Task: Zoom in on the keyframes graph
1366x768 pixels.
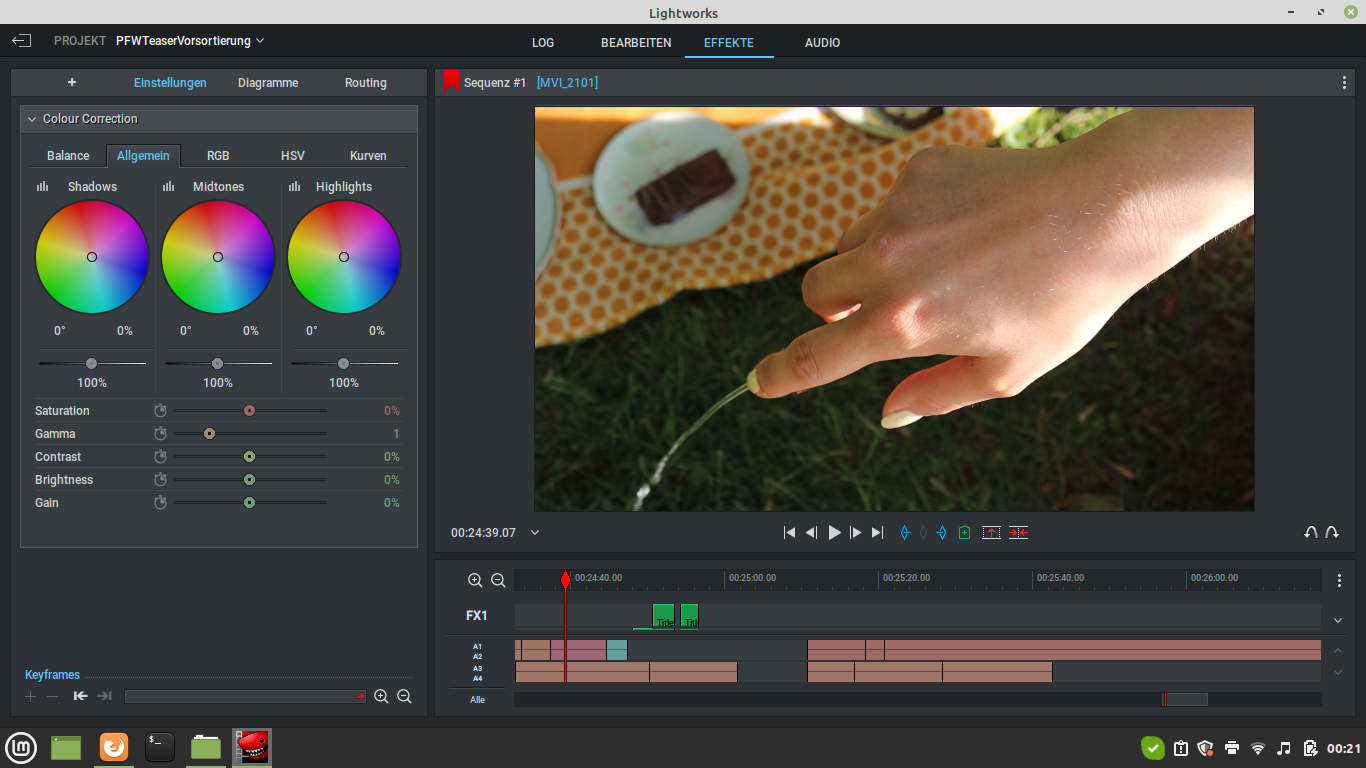Action: 381,696
